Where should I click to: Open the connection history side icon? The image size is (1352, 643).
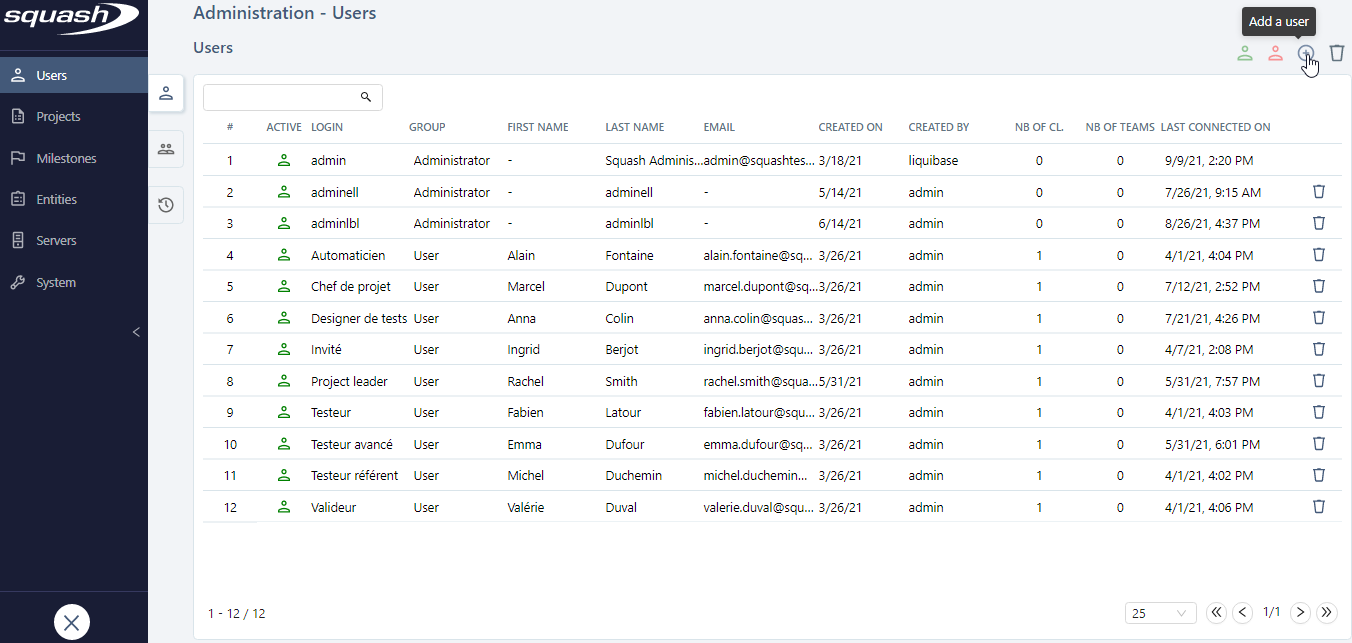tap(166, 205)
